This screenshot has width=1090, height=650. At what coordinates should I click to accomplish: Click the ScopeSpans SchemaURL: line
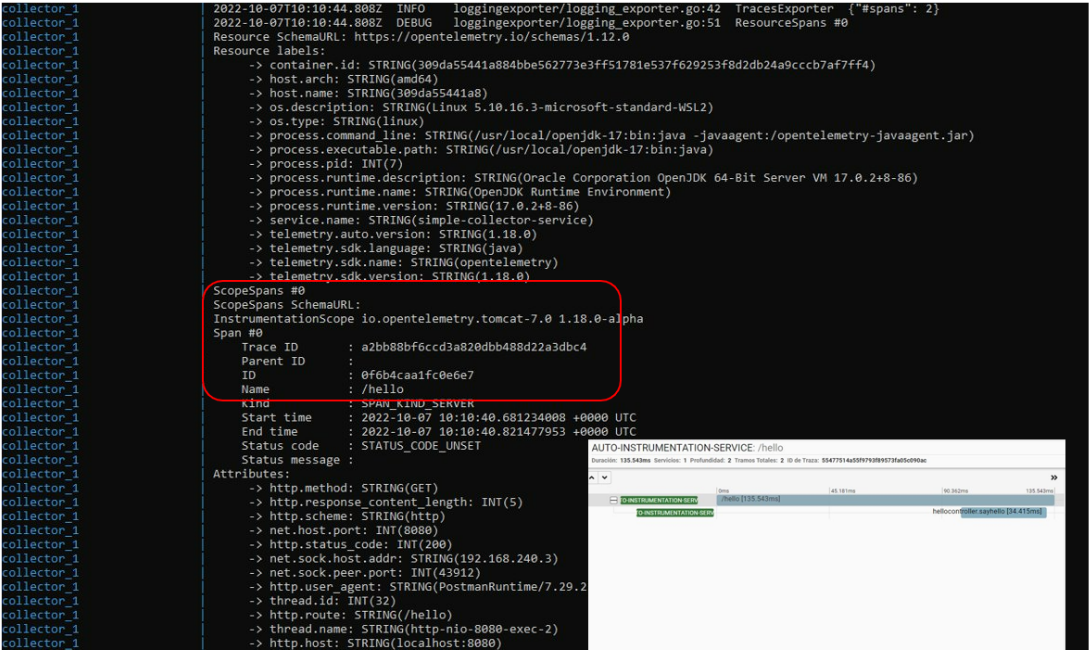pos(287,304)
